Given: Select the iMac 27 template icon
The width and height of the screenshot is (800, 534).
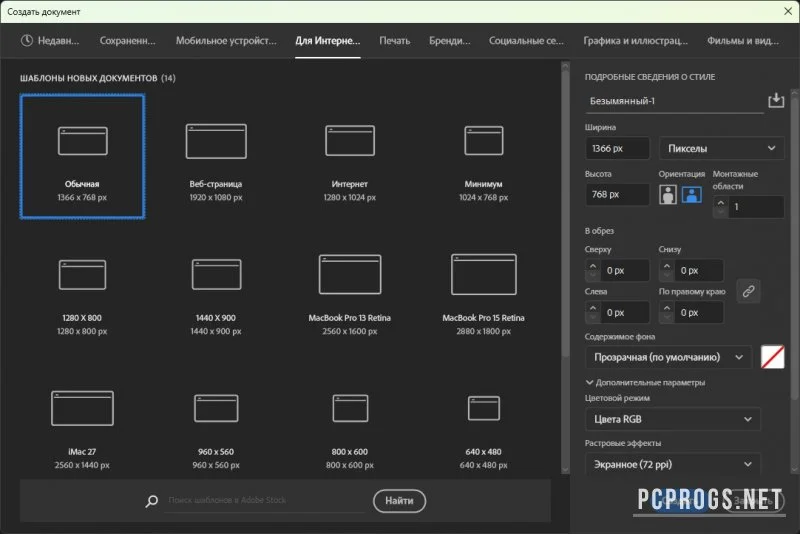Looking at the screenshot, I should coord(82,408).
